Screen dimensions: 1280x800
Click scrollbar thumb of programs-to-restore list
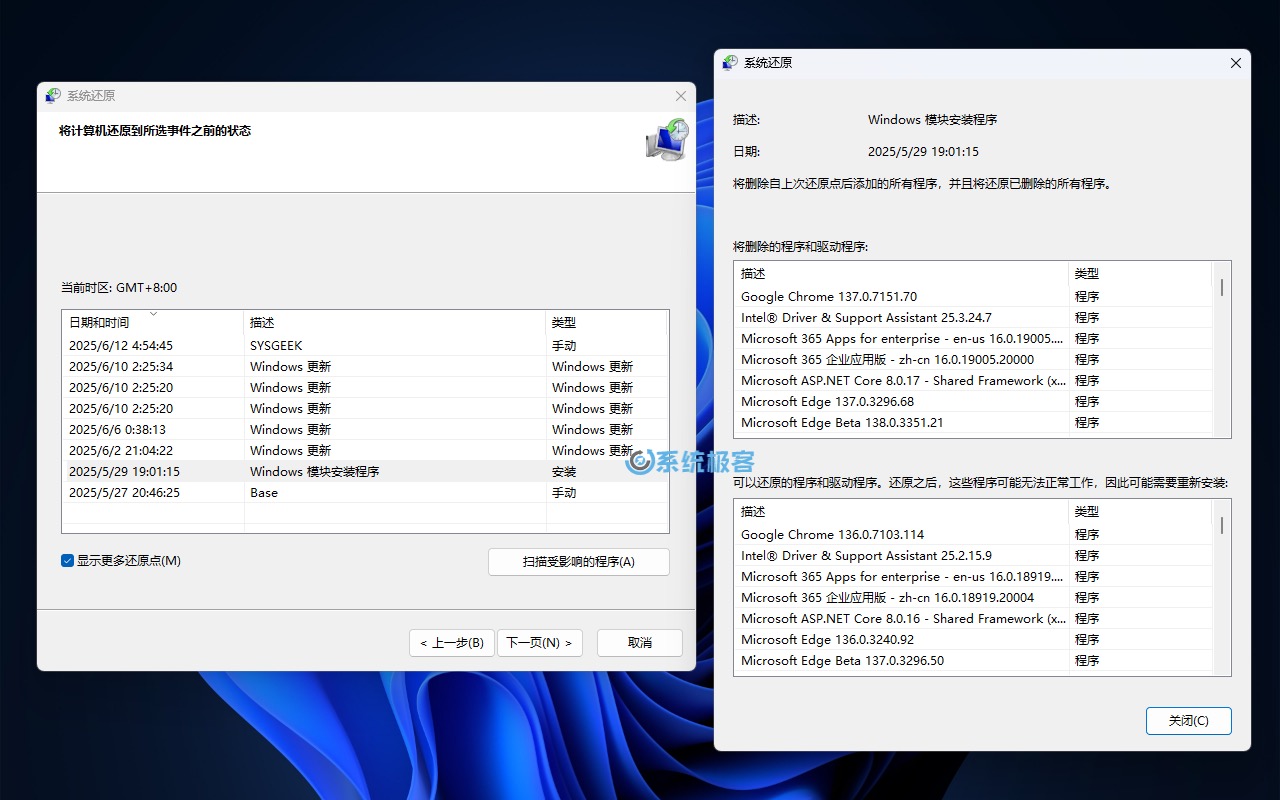(x=1222, y=525)
